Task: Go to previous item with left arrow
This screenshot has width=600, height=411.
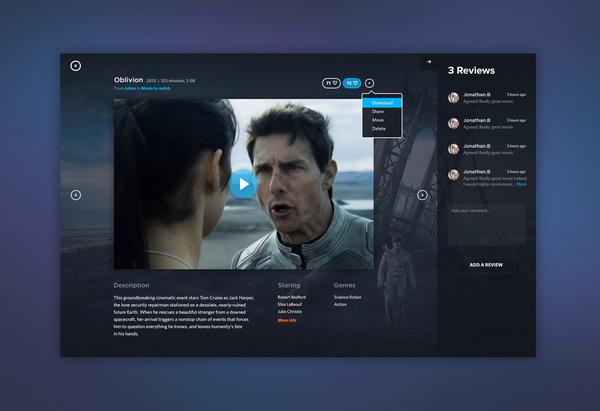Action: pyautogui.click(x=75, y=195)
